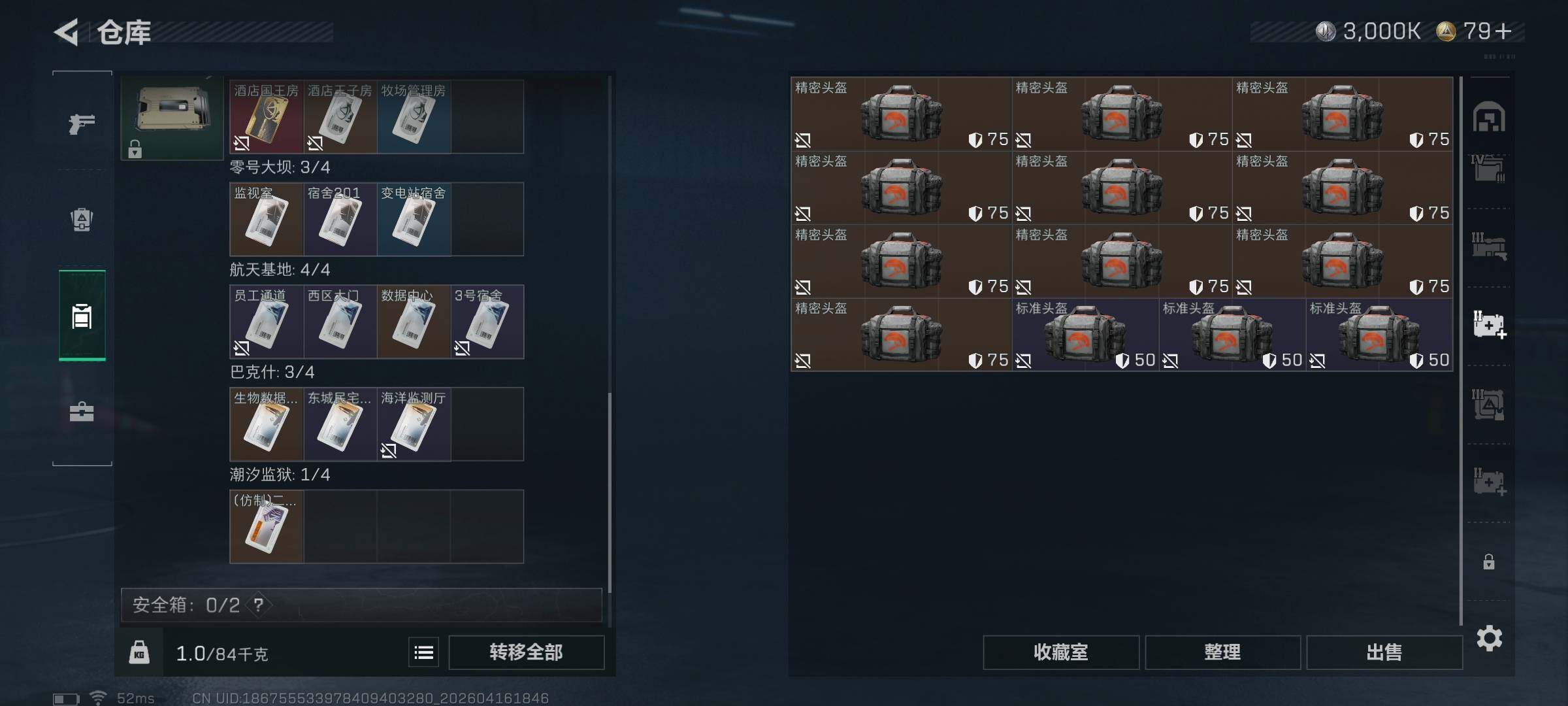1568x706 pixels.
Task: Open the weapons category pistol icon
Action: coord(82,123)
